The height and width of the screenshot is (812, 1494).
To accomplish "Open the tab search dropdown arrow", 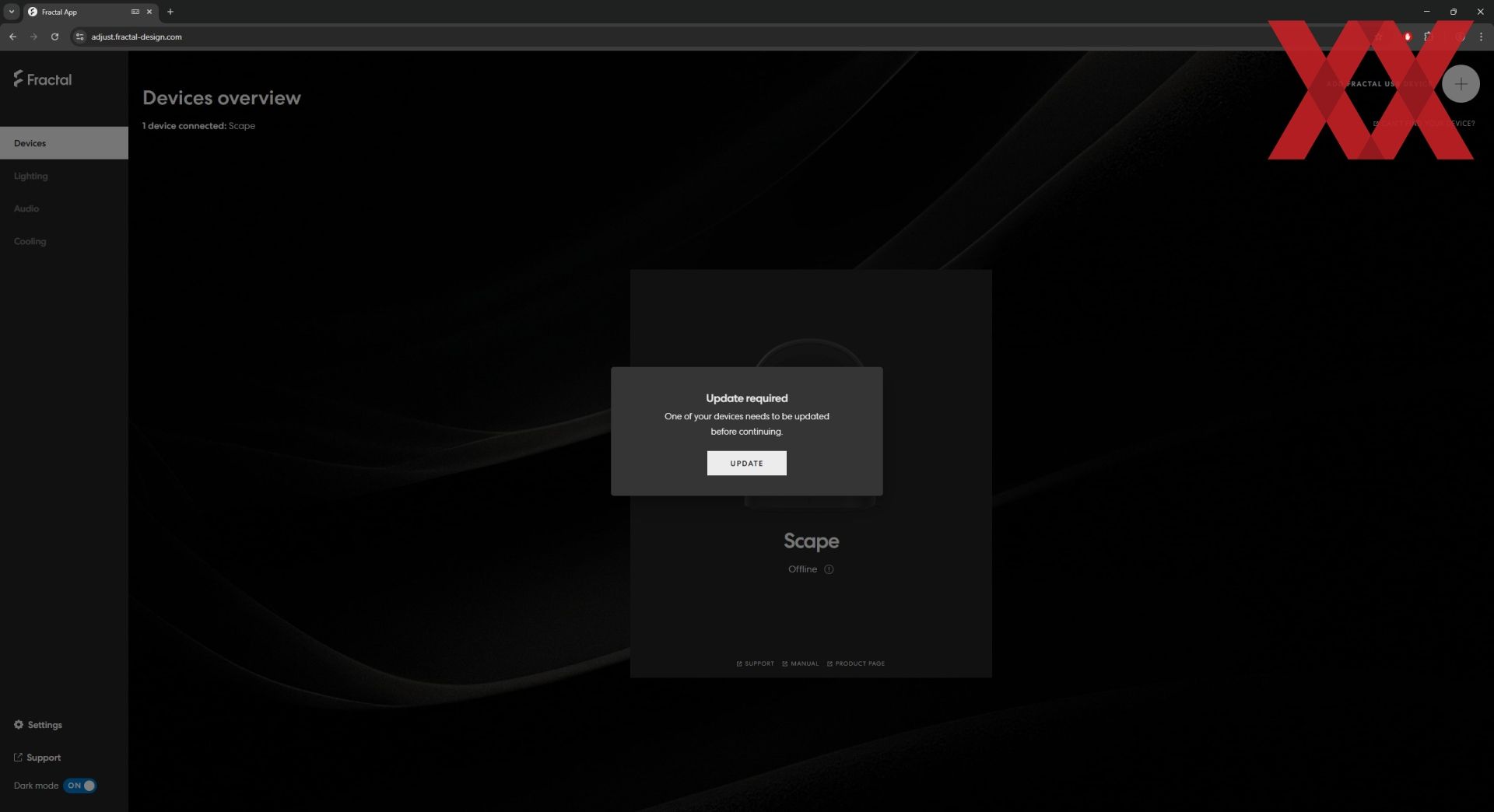I will tap(12, 12).
